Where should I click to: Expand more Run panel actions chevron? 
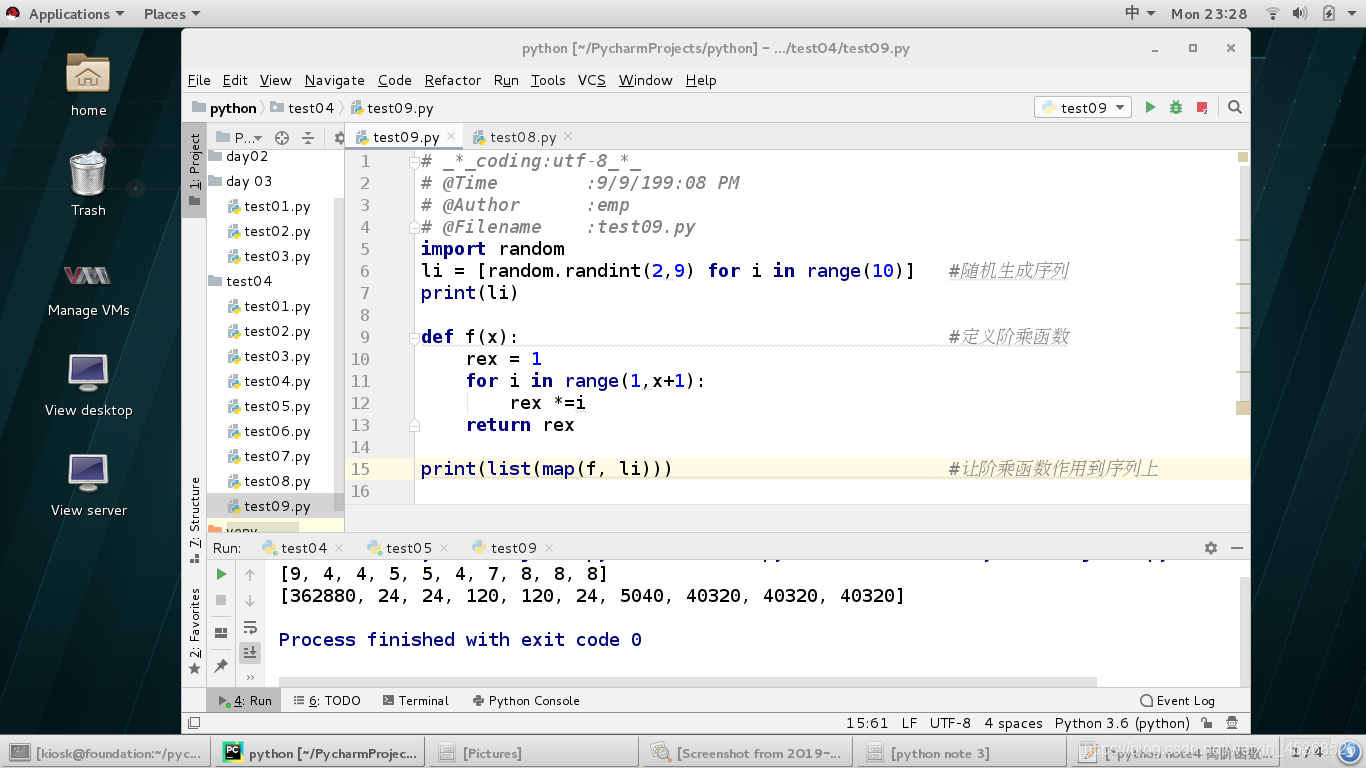pos(250,677)
